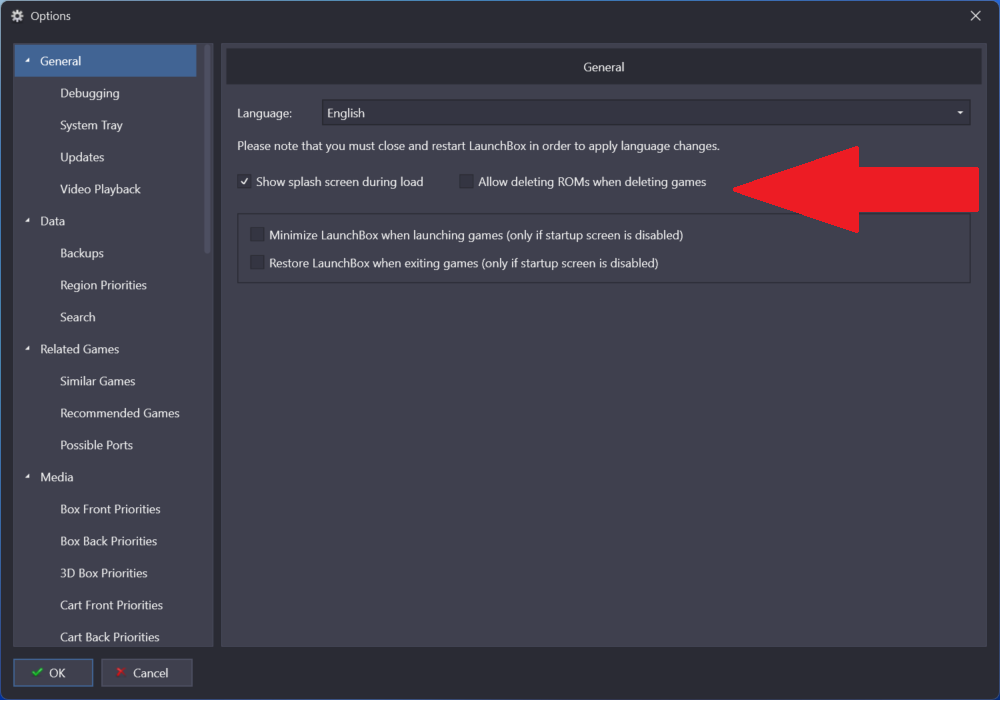
Task: Click the sidebar tree scrollbar
Action: click(x=207, y=149)
